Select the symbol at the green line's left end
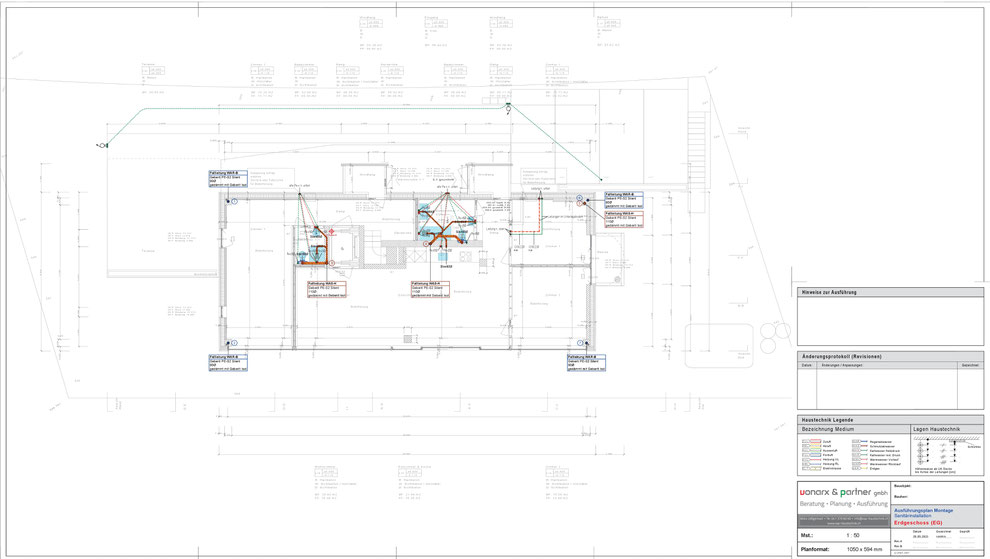The height and width of the screenshot is (559, 990). pos(102,145)
